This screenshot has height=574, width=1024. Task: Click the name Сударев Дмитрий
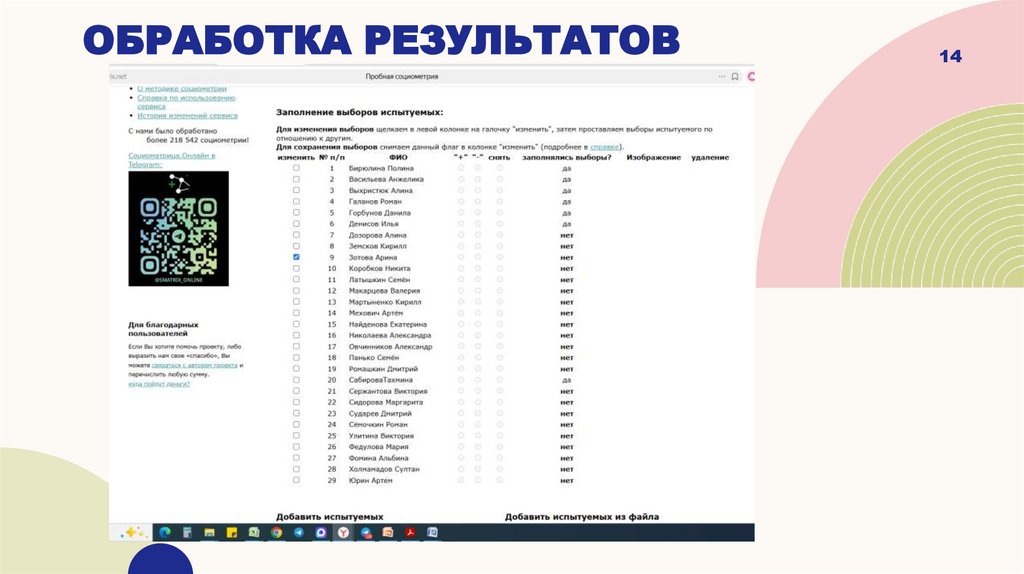[380, 413]
